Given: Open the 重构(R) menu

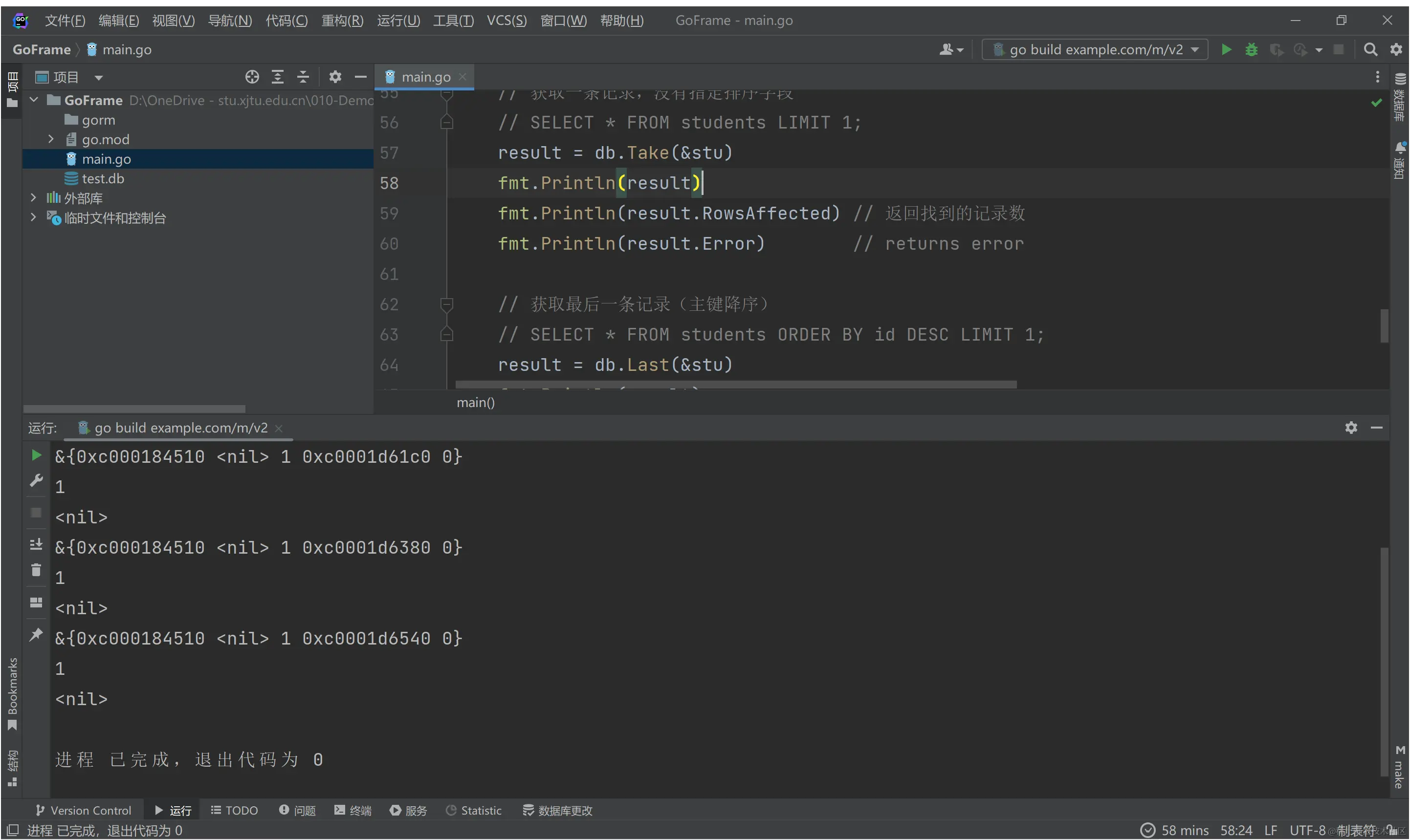Looking at the screenshot, I should (x=342, y=21).
